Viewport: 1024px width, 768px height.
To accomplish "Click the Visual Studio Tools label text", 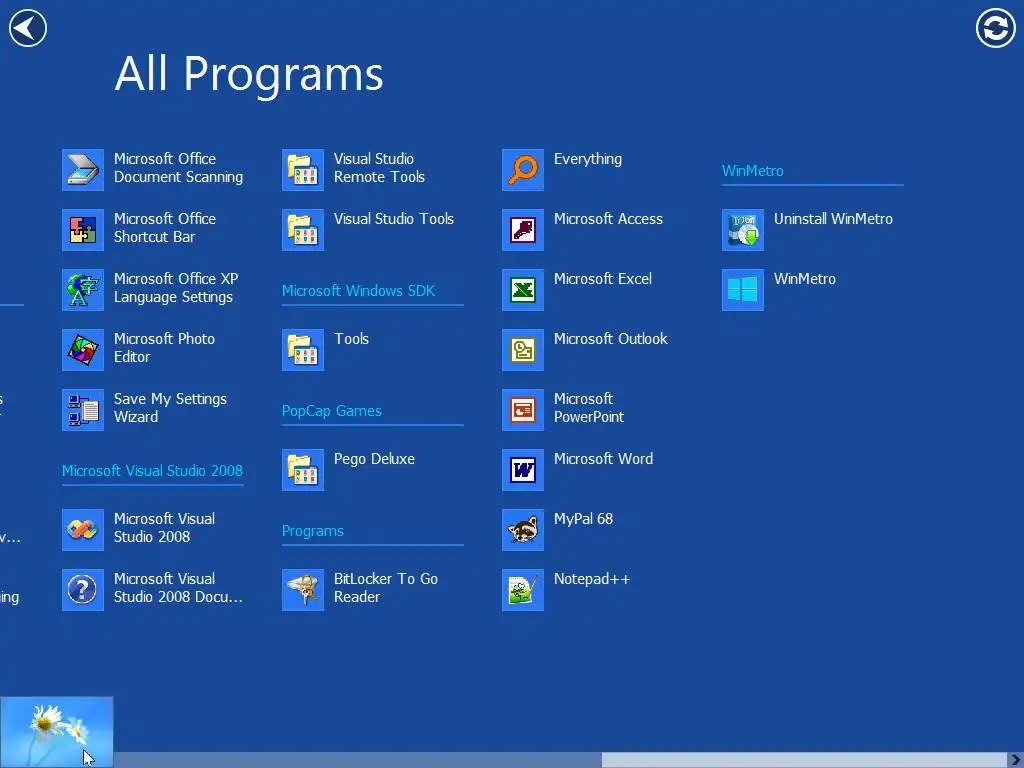I will point(394,219).
